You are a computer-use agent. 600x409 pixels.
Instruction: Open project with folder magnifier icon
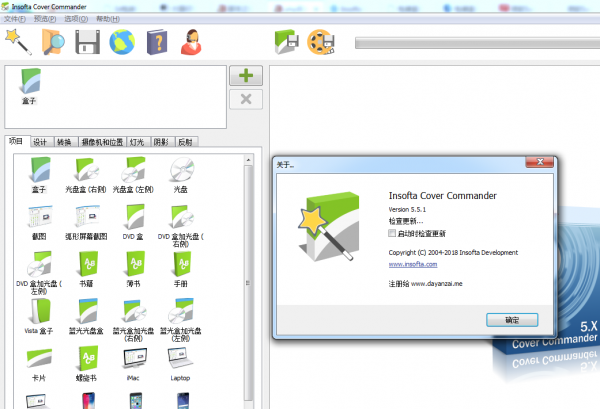pos(53,42)
